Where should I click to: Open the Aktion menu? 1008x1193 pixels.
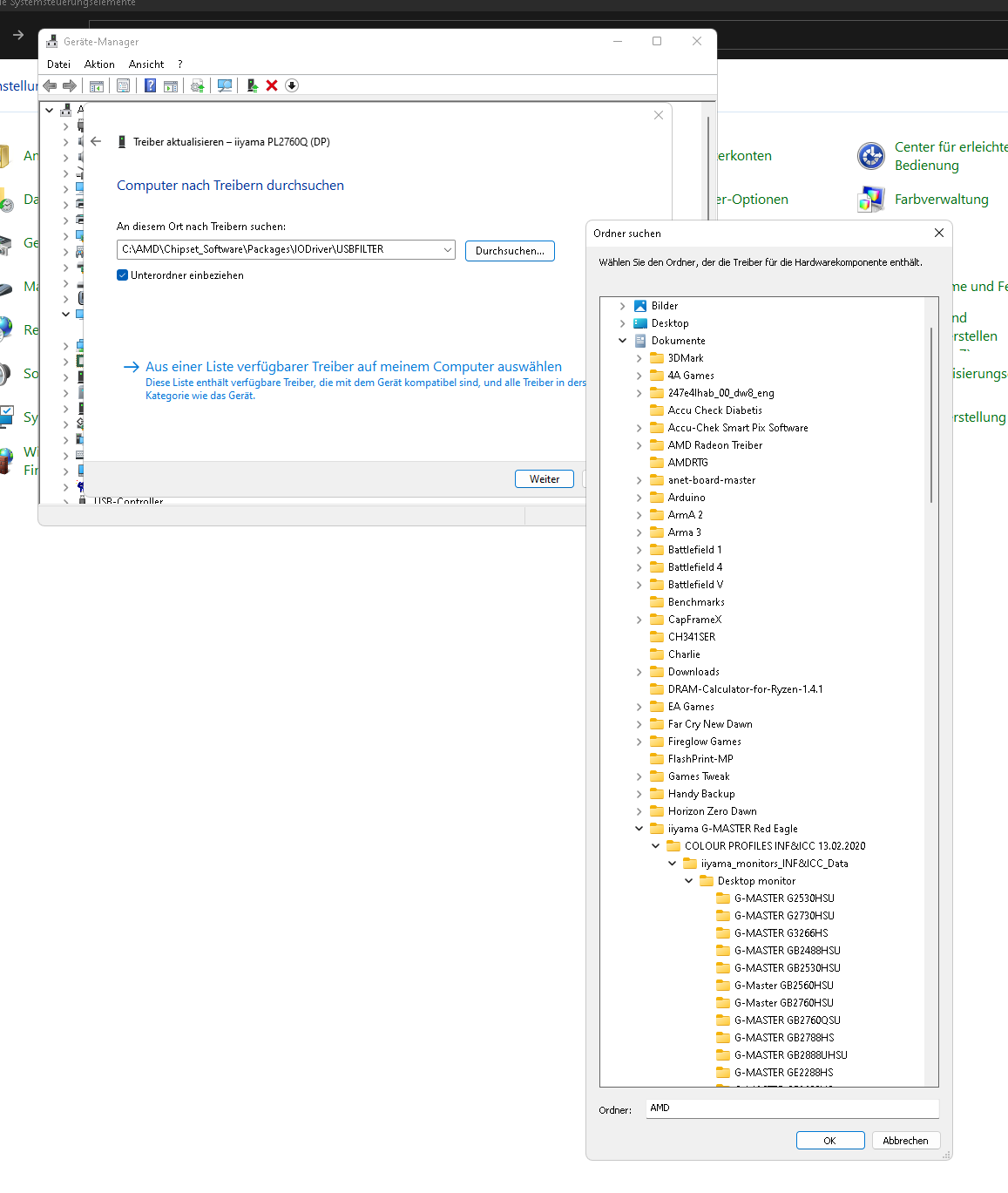pyautogui.click(x=99, y=64)
